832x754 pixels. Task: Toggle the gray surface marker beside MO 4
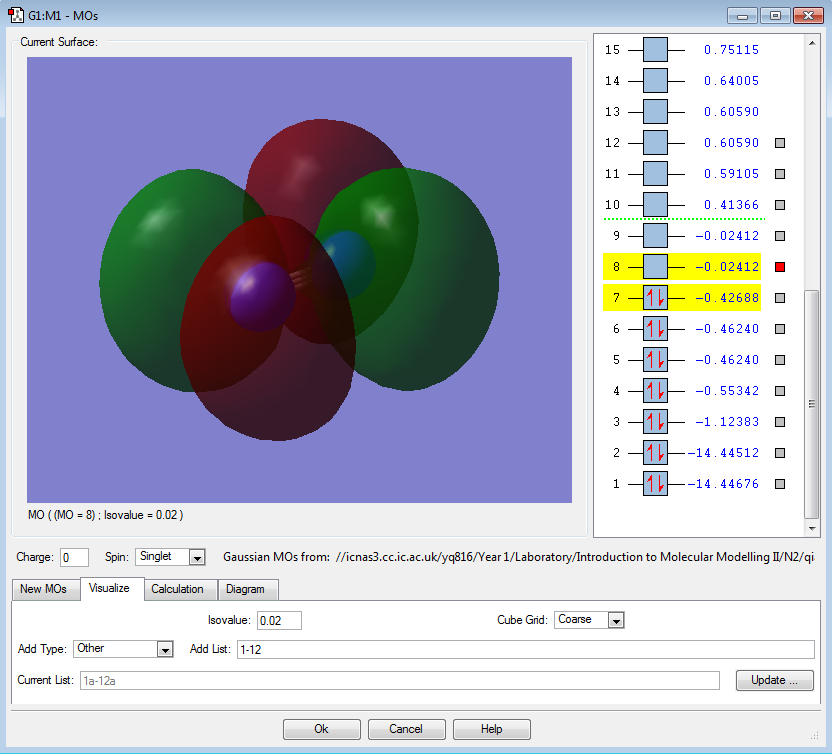[x=780, y=391]
